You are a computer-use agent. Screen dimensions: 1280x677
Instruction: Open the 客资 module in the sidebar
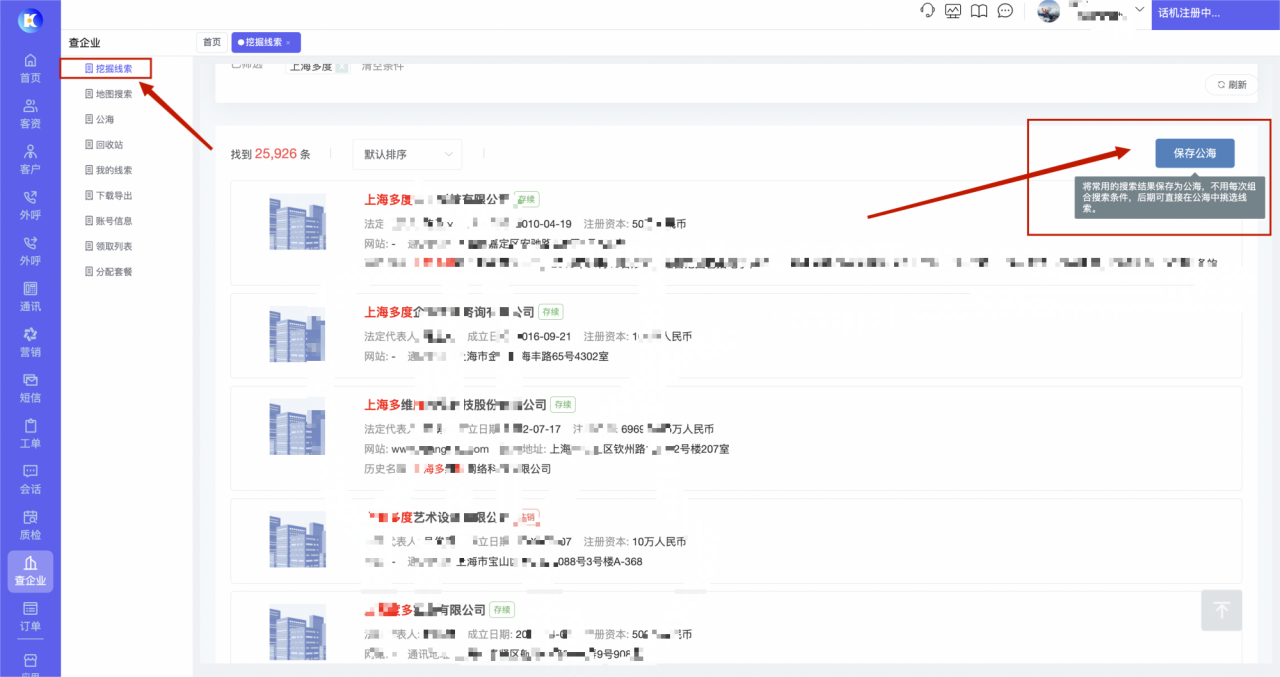[x=30, y=114]
